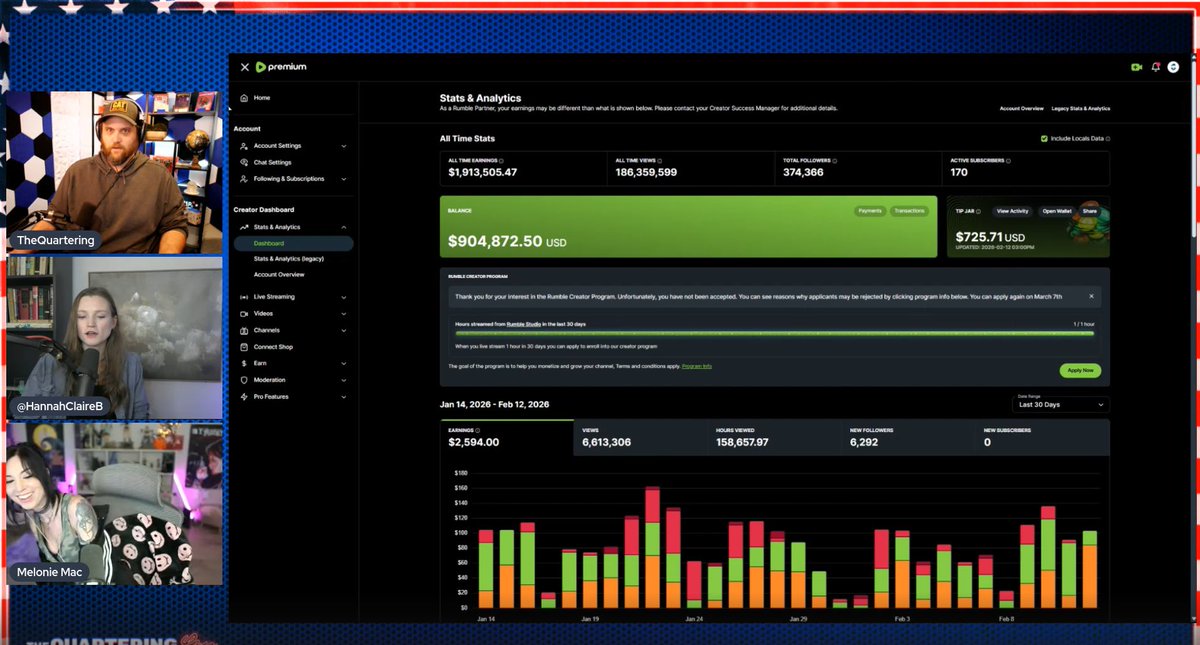This screenshot has height=645, width=1200.
Task: Select the Hours Viewed tab
Action: pyautogui.click(x=775, y=437)
